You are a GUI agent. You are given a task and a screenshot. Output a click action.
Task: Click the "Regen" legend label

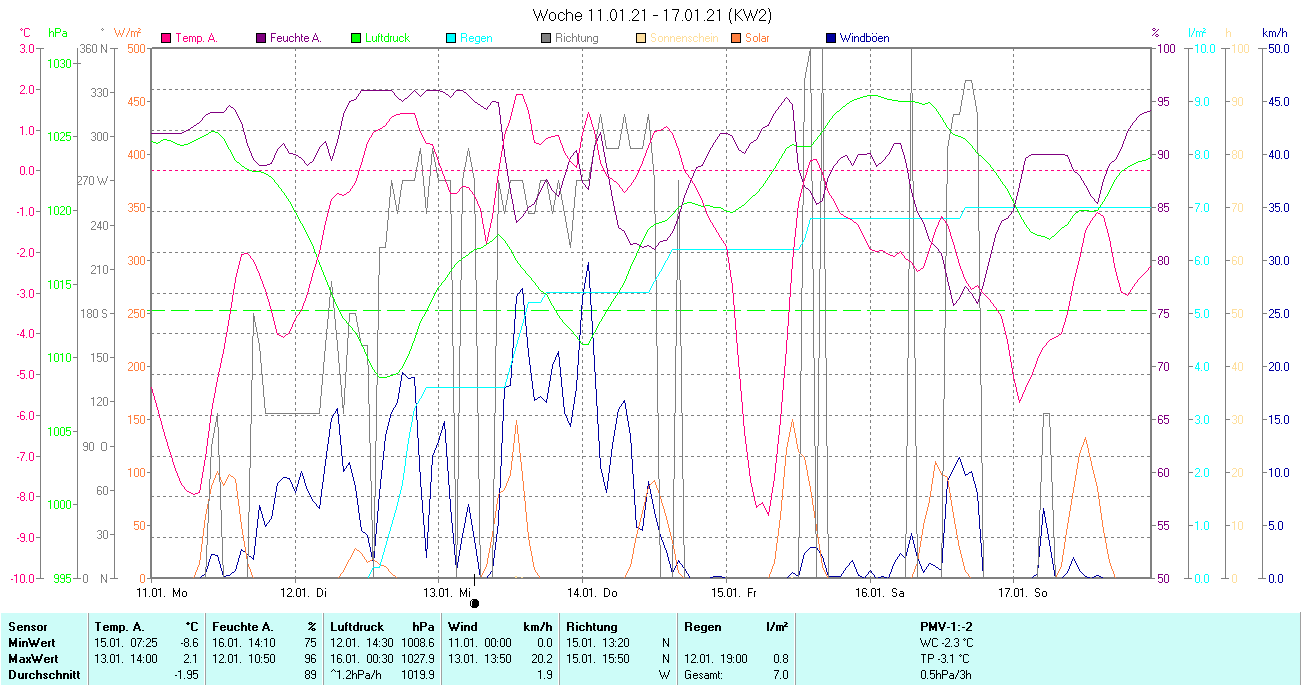[476, 38]
